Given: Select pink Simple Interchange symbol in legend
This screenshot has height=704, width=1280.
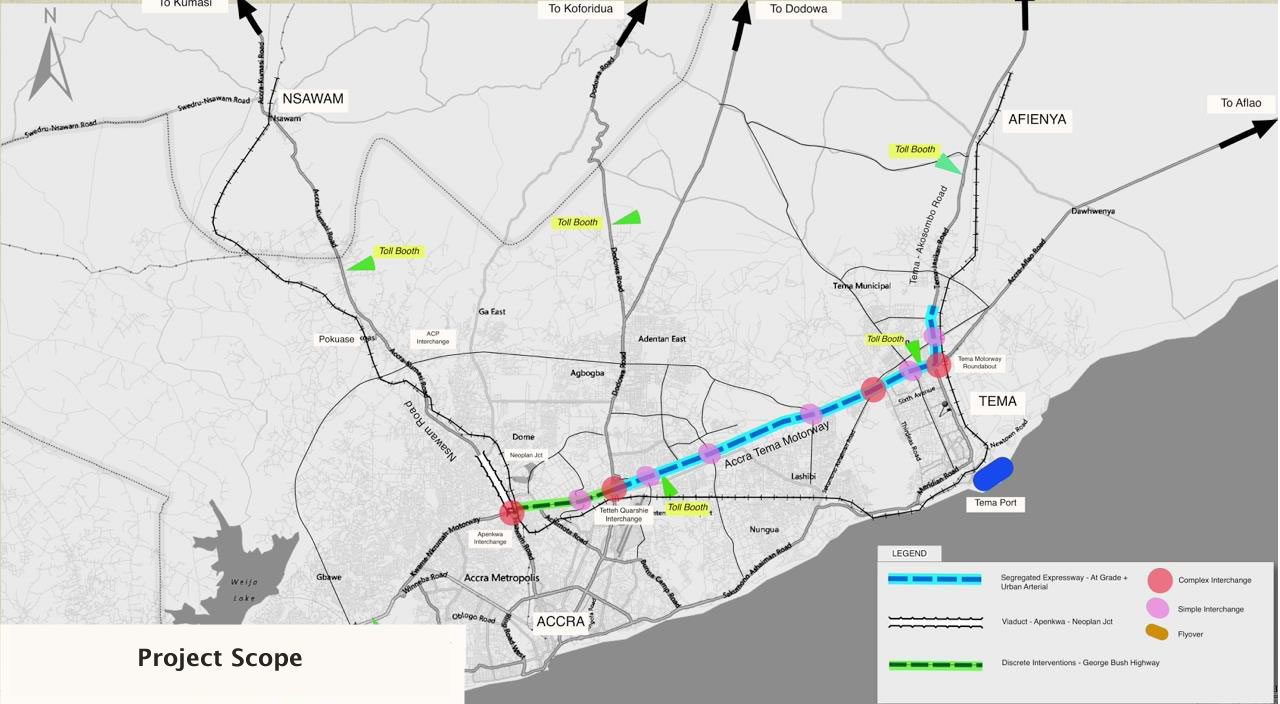Looking at the screenshot, I should (x=1157, y=608).
